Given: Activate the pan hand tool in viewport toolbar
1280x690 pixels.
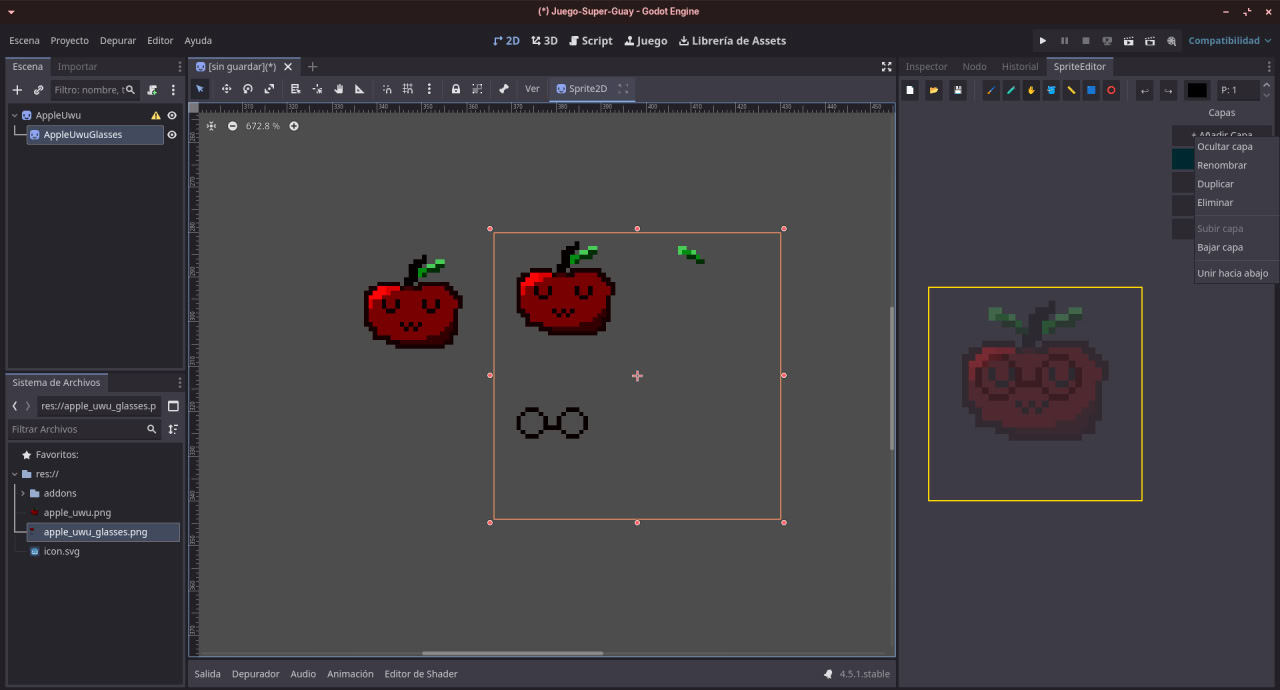Looking at the screenshot, I should tap(339, 89).
